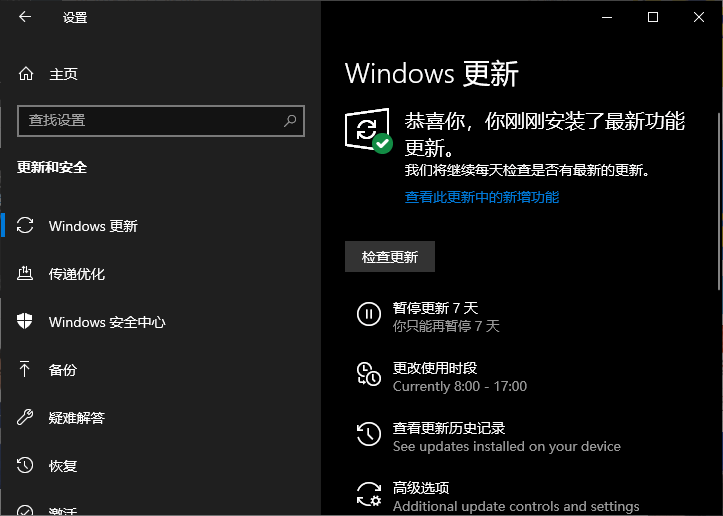The image size is (723, 516).
Task: Click the wrench icon for 疑难解答
Action: [25, 417]
